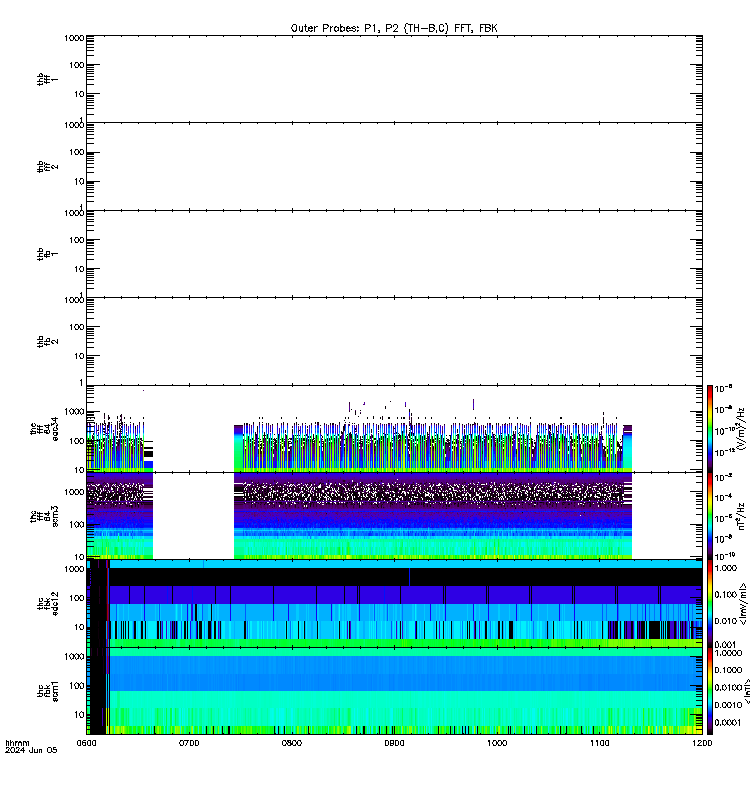The image size is (750, 800).
Task: Click the 0600 time axis tick label
Action: click(x=86, y=743)
